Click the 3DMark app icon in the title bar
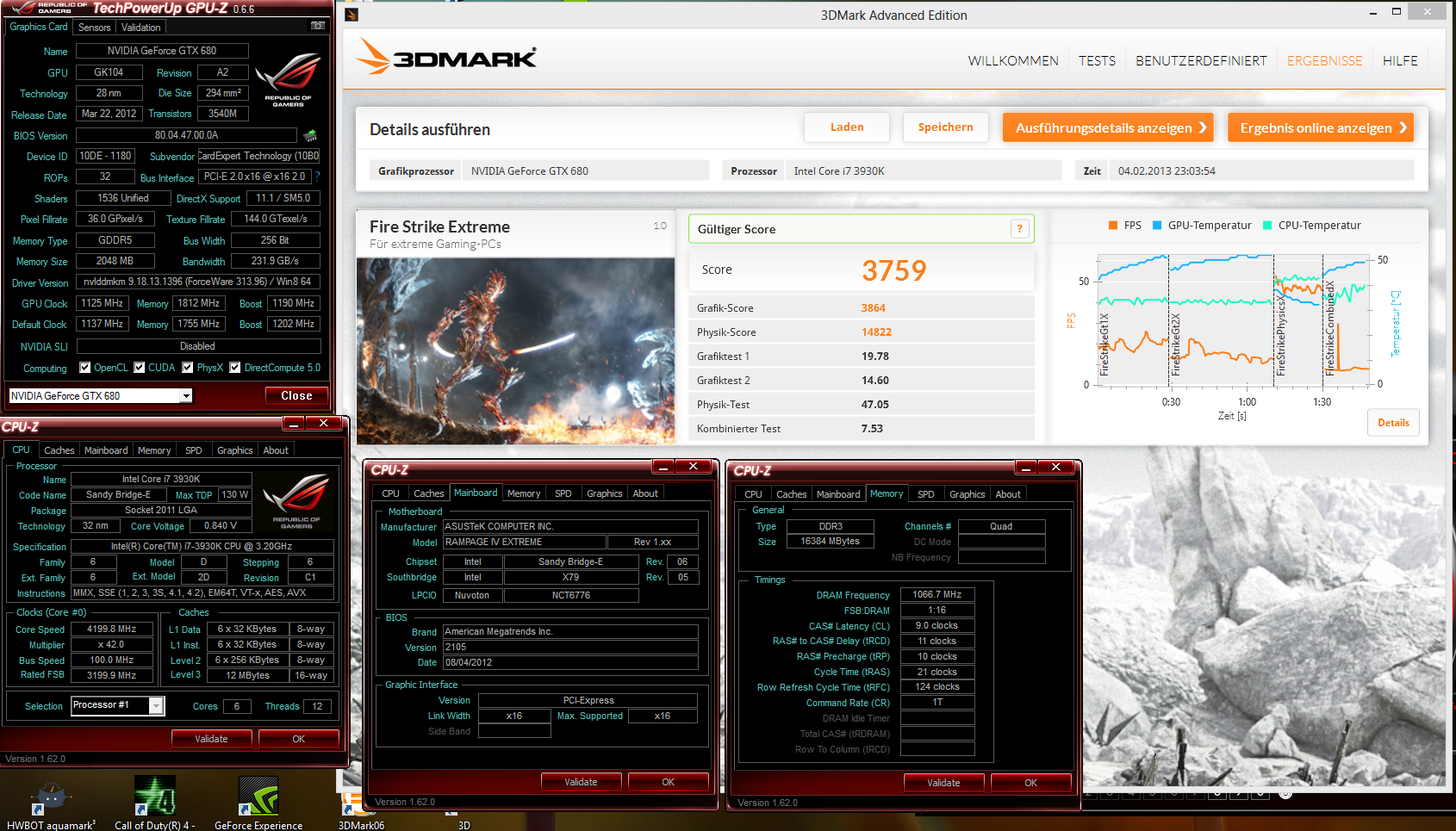1456x831 pixels. pos(352,15)
